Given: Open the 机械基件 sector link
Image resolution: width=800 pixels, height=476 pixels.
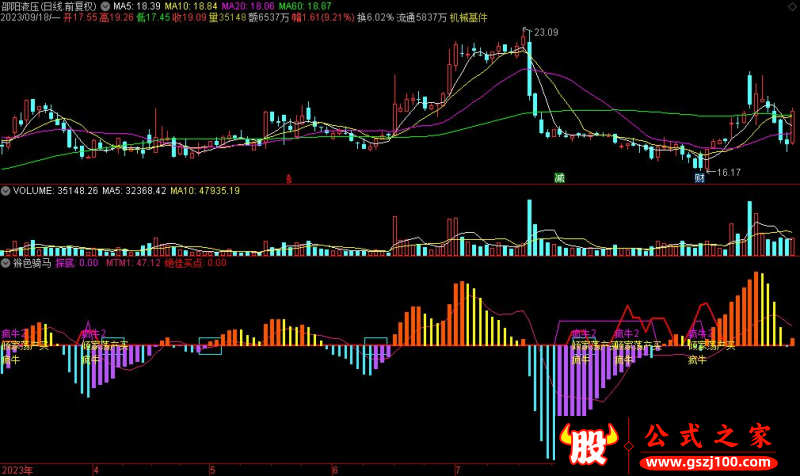Looking at the screenshot, I should [x=468, y=17].
